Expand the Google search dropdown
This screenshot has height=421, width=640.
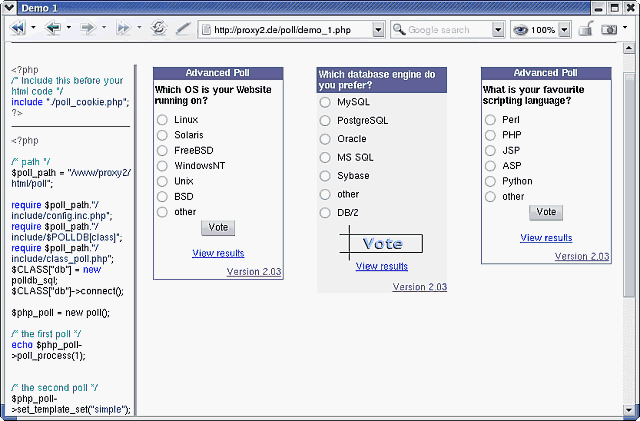point(498,30)
